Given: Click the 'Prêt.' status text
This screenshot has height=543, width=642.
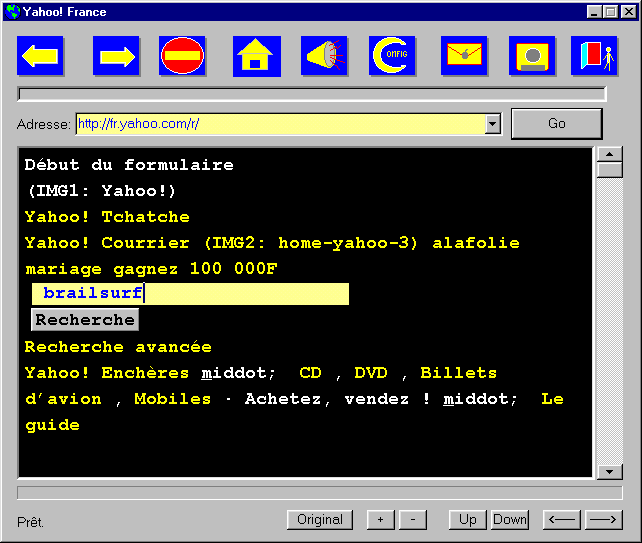Looking at the screenshot, I should [30, 522].
